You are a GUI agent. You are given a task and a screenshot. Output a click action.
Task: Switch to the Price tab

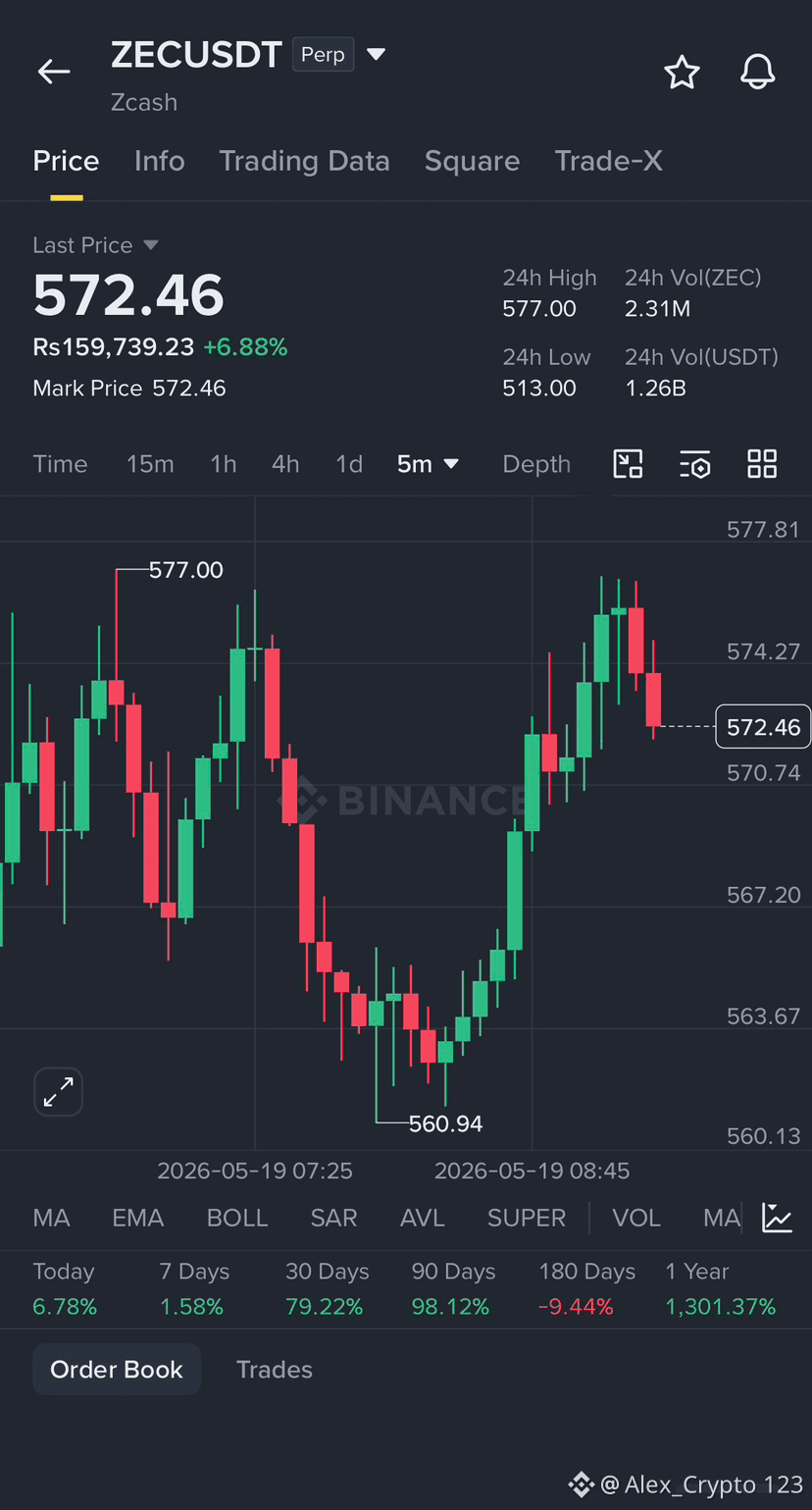tap(66, 161)
